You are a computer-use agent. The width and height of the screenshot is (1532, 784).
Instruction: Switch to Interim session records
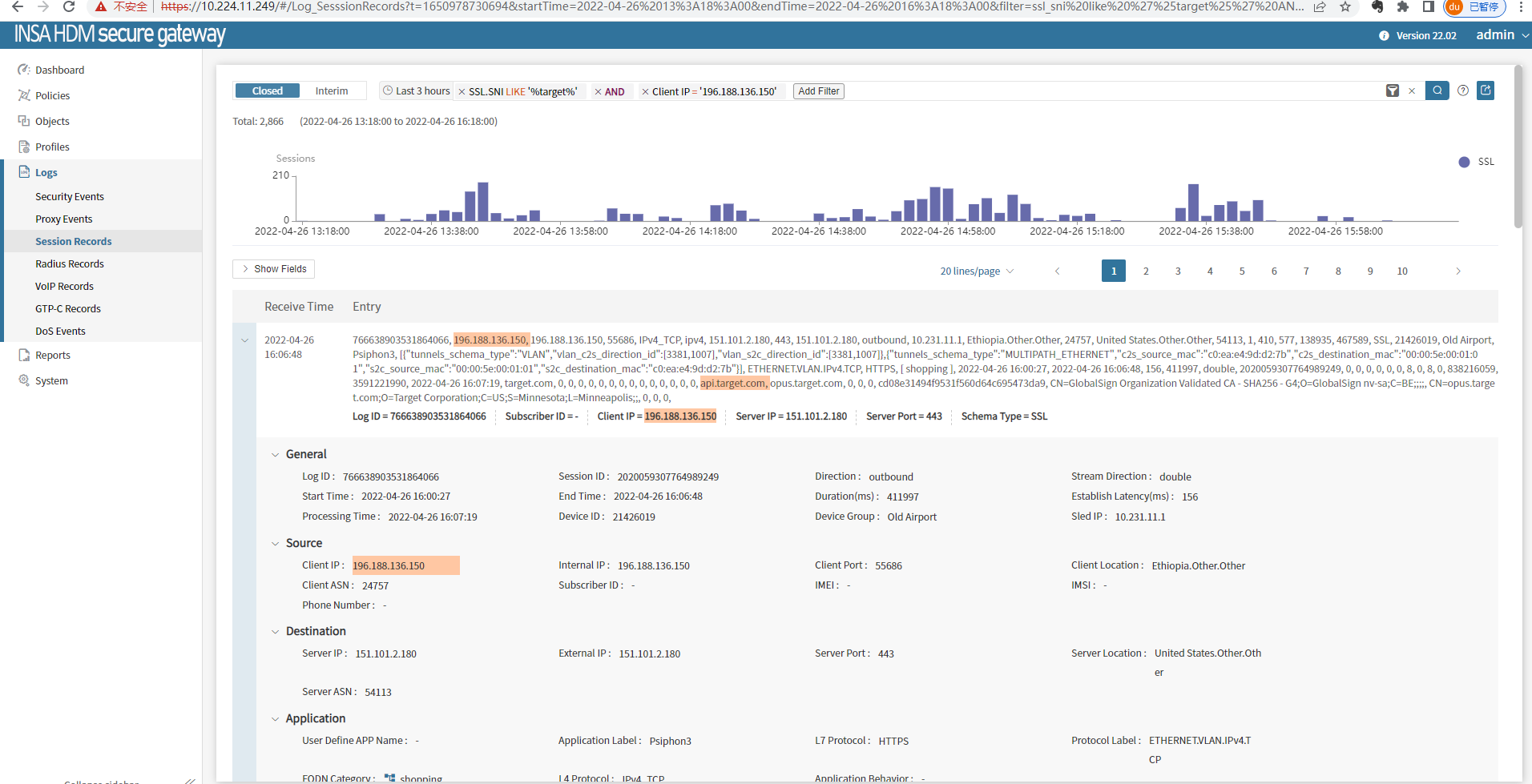click(x=331, y=91)
